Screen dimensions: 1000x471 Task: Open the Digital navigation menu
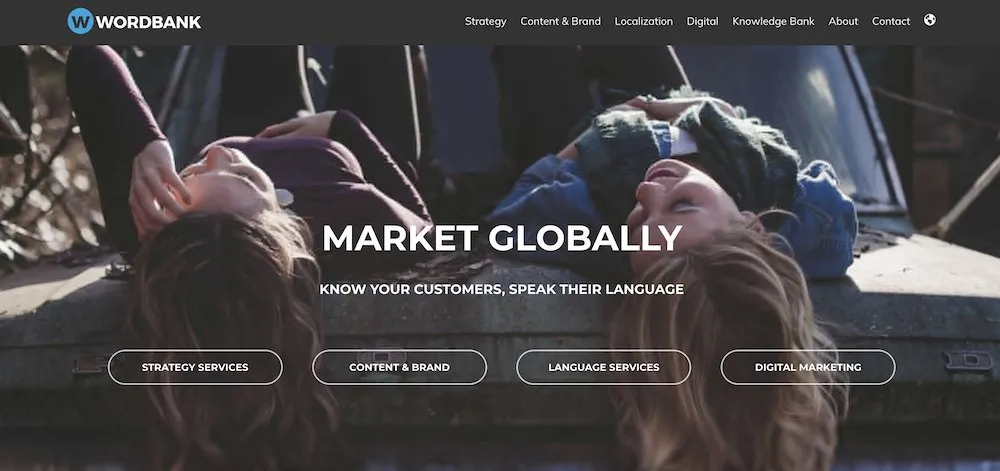point(702,22)
